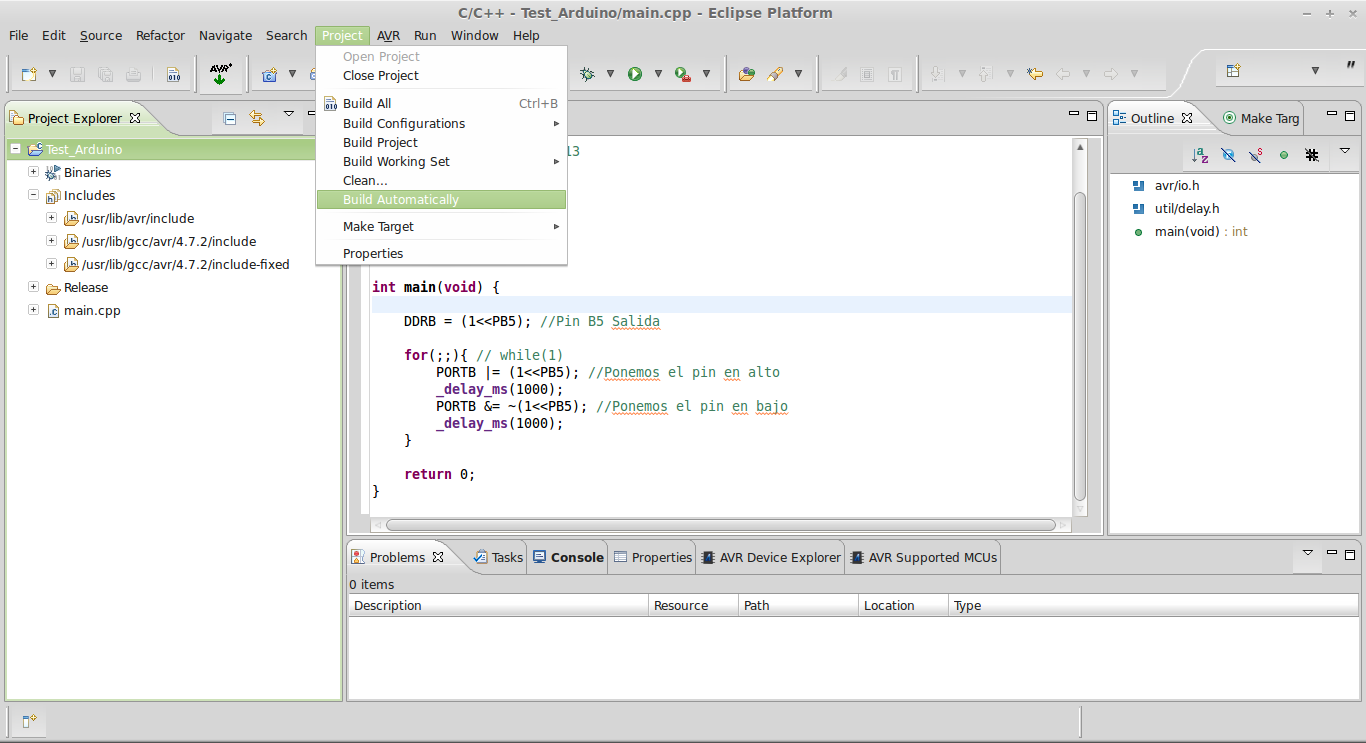The image size is (1366, 743).
Task: Upload project to AVR target device
Action: 220,73
